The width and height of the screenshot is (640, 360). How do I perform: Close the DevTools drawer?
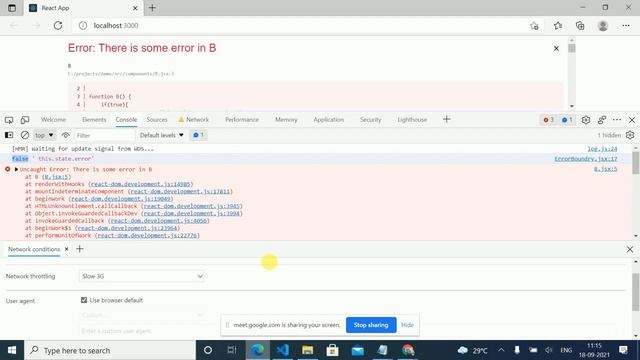(630, 249)
